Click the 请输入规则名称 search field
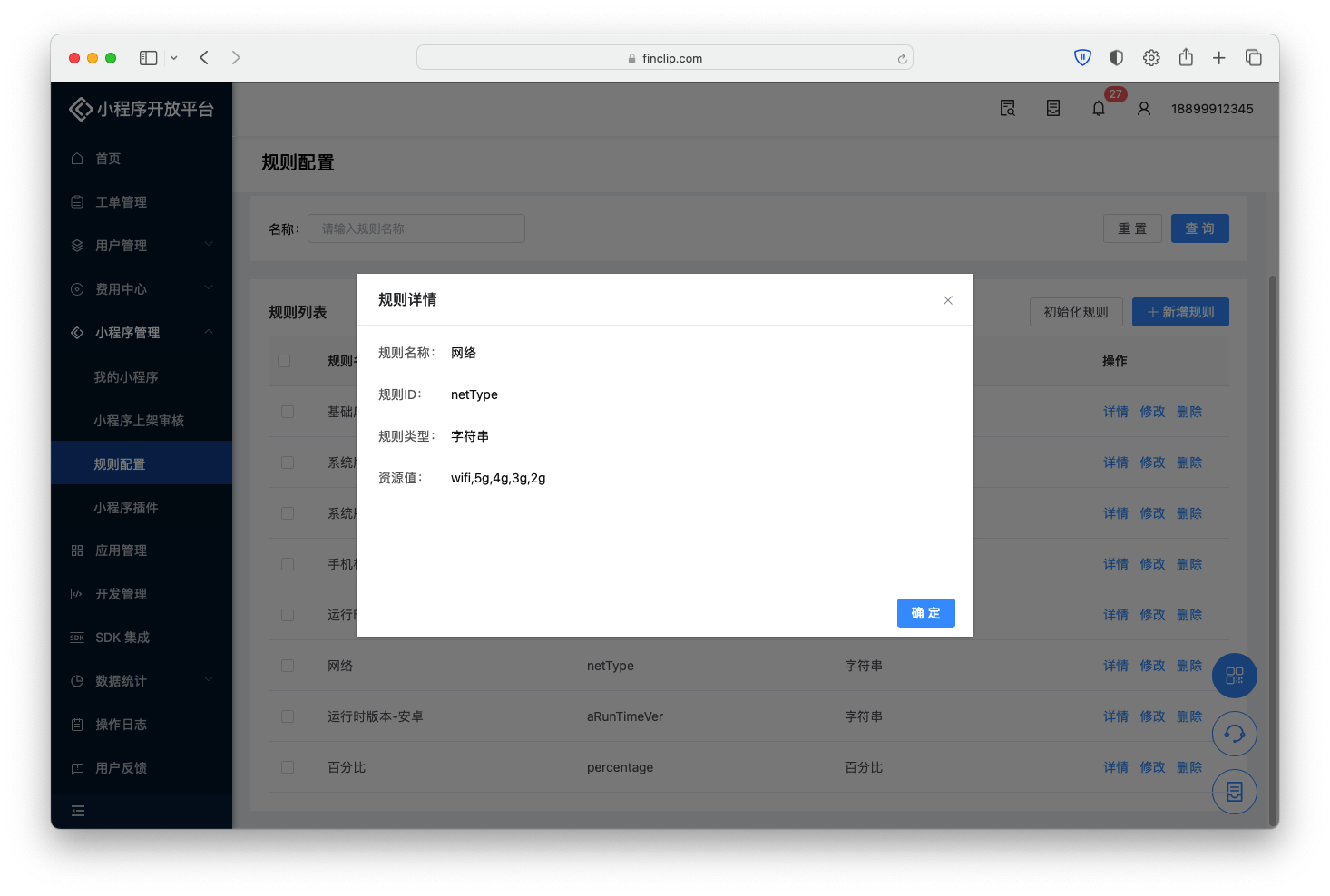The width and height of the screenshot is (1330, 896). (416, 229)
